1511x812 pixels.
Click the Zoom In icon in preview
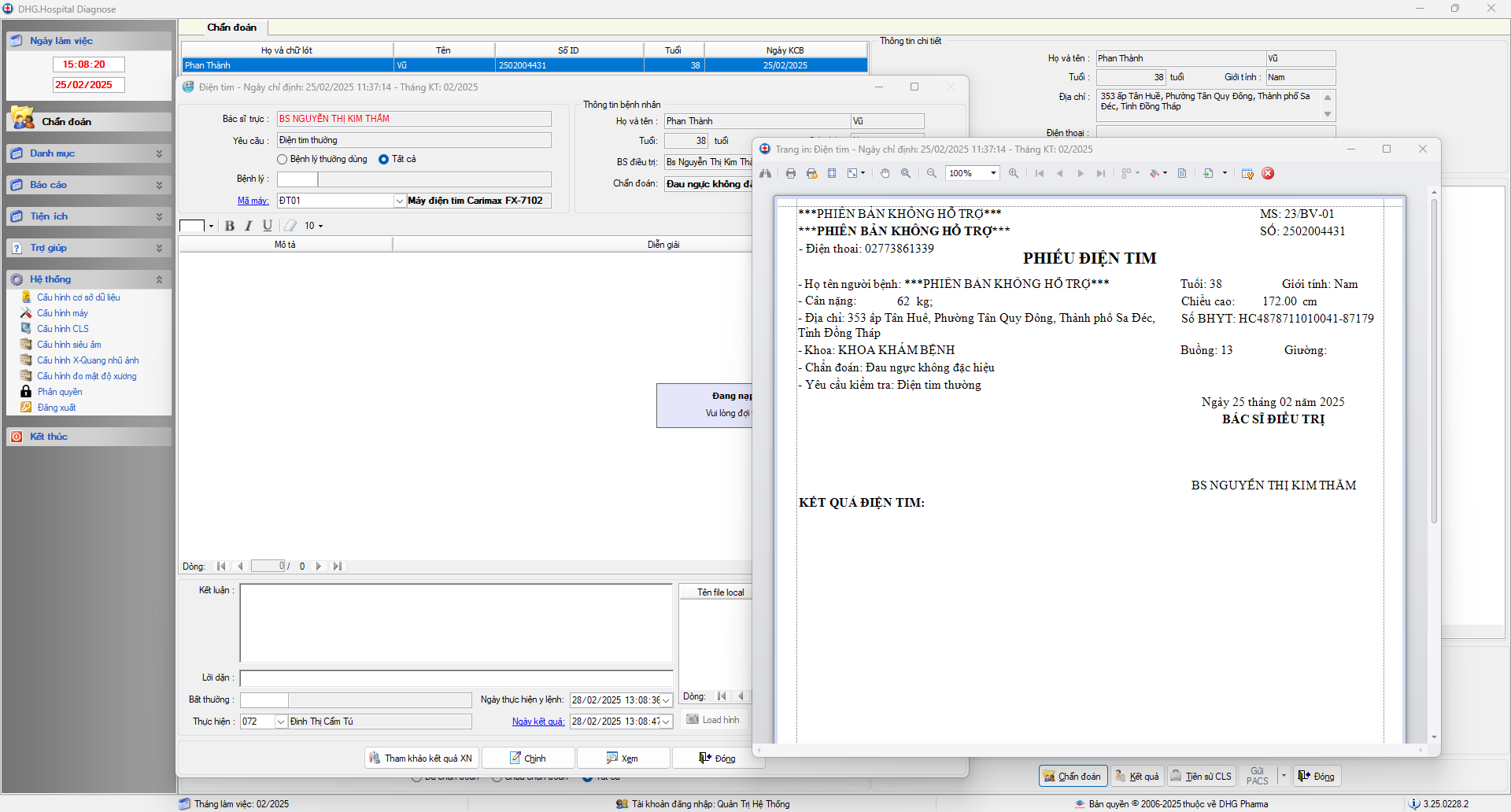[1014, 173]
